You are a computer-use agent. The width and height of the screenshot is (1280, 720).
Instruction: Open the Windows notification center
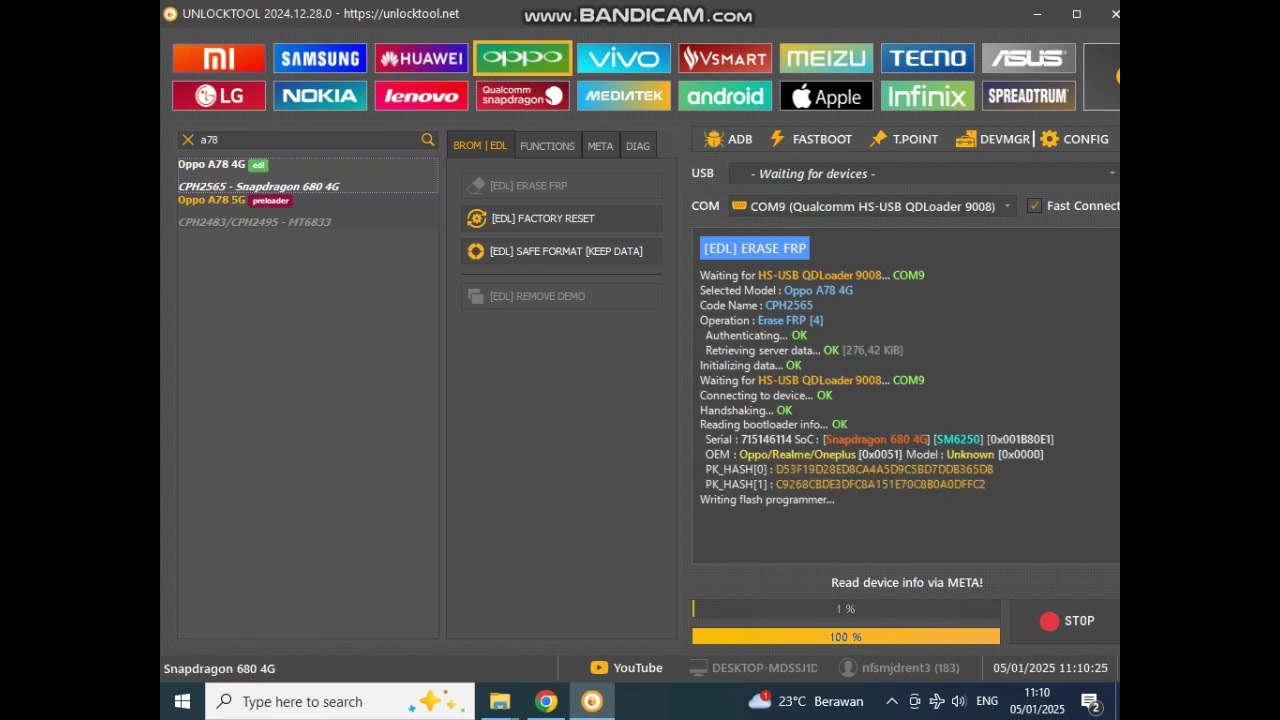coord(1091,703)
